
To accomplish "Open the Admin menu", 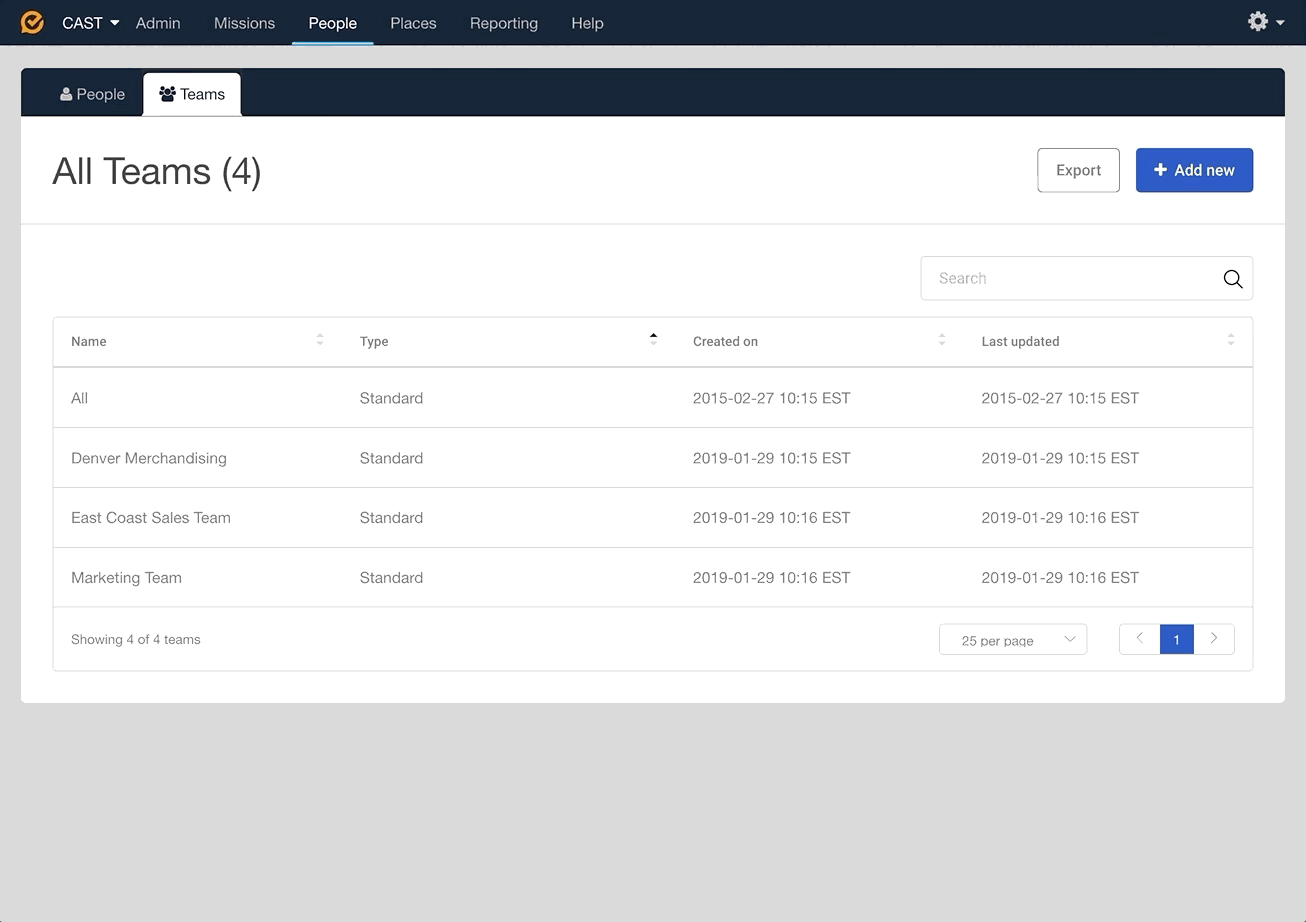I will click(158, 23).
